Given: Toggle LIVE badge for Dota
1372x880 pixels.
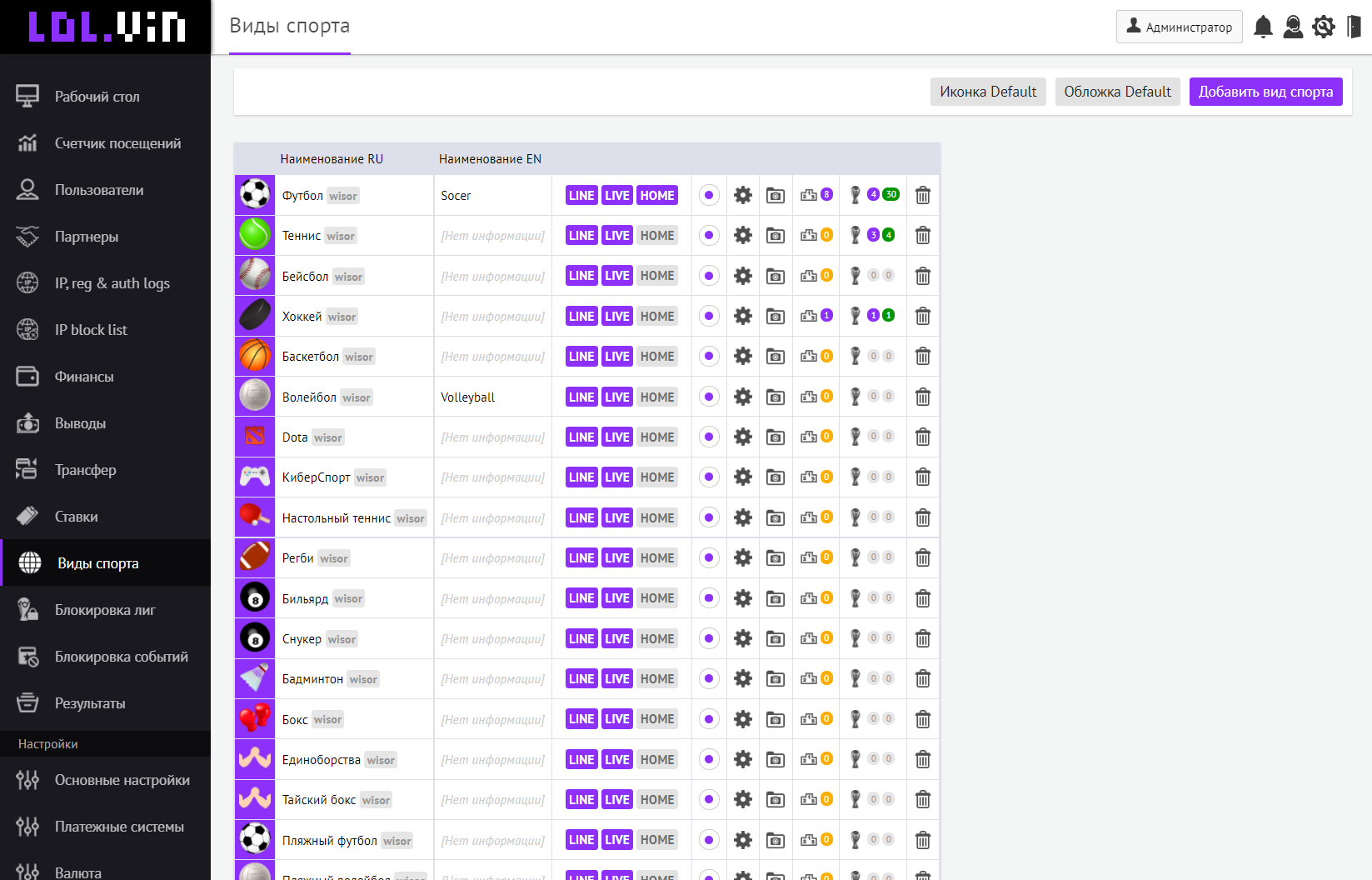Looking at the screenshot, I should click(x=616, y=437).
